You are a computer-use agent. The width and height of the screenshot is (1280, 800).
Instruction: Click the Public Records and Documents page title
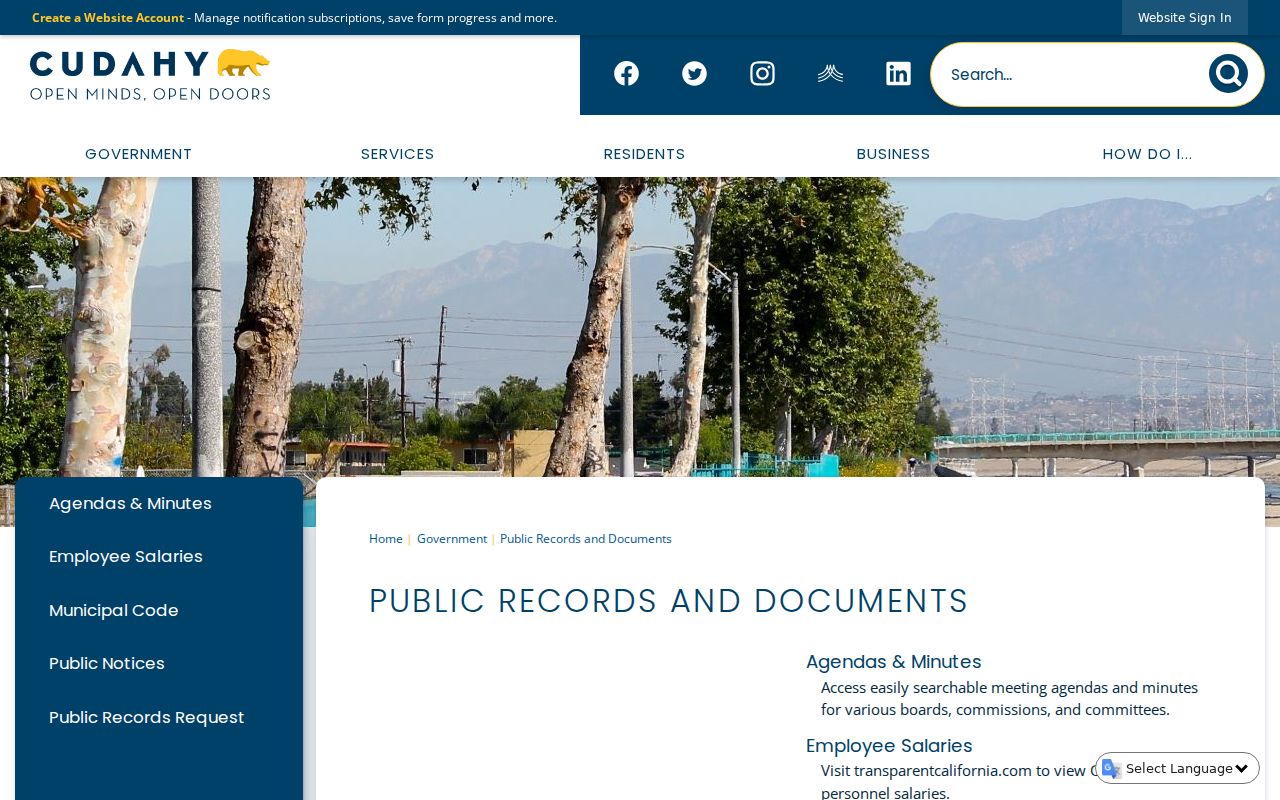(x=668, y=601)
